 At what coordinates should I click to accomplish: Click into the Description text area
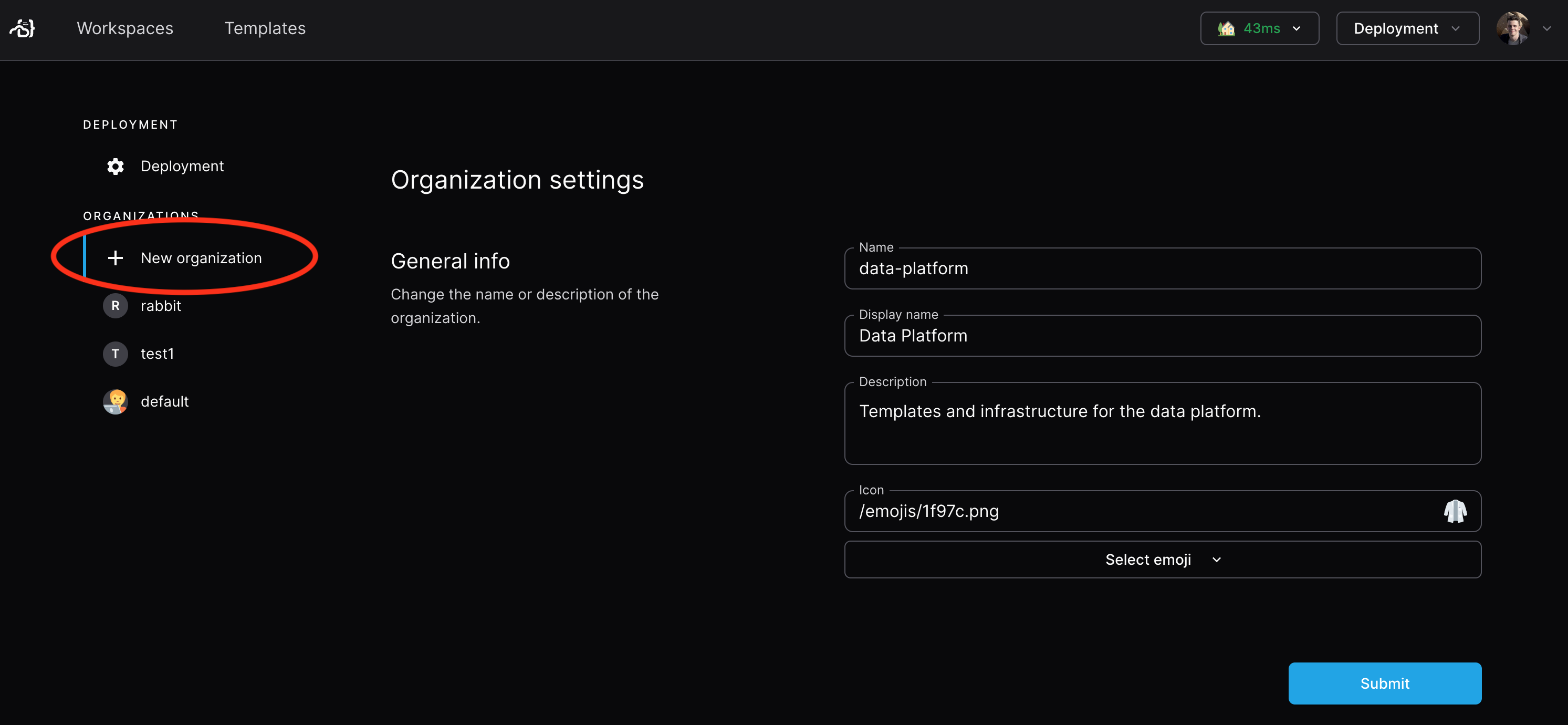tap(1162, 423)
